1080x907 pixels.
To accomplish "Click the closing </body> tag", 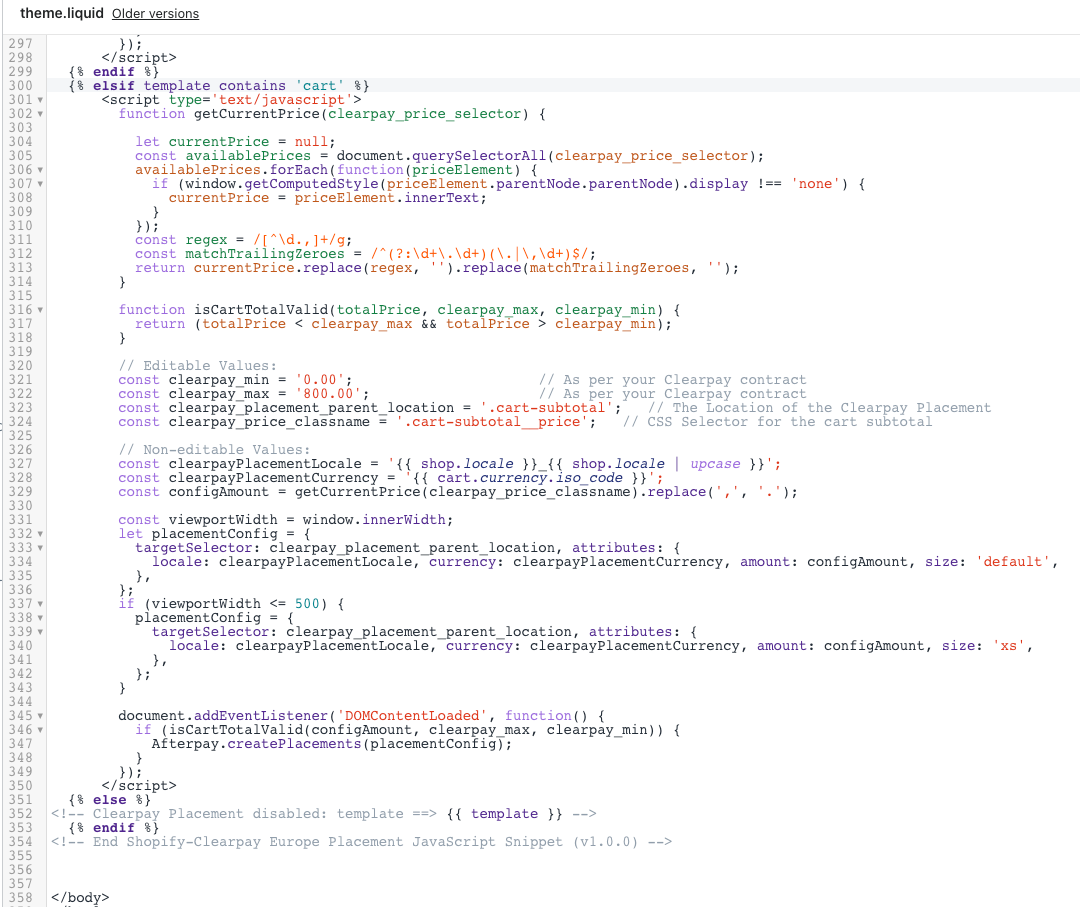I will (x=80, y=897).
